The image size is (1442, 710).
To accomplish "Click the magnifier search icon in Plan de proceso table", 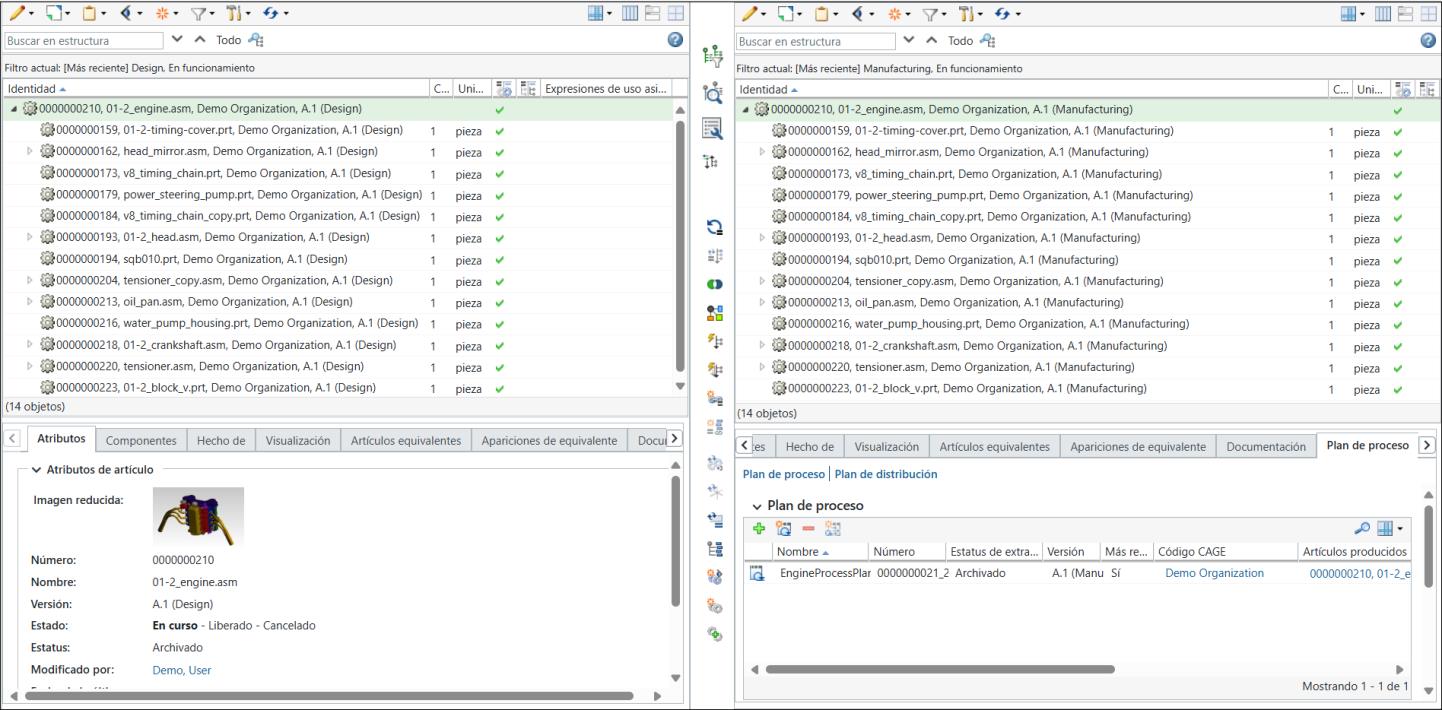I will point(1362,528).
